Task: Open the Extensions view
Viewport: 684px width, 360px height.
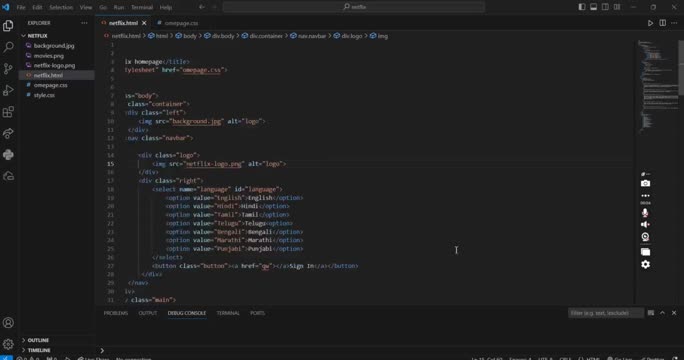Action: pos(8,112)
